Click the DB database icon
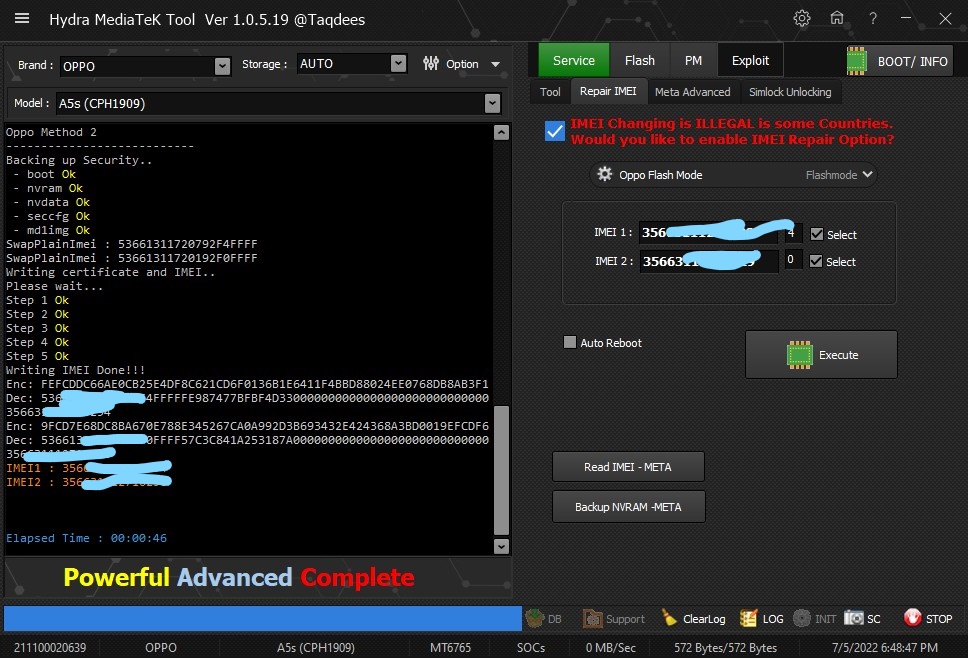 tap(534, 618)
